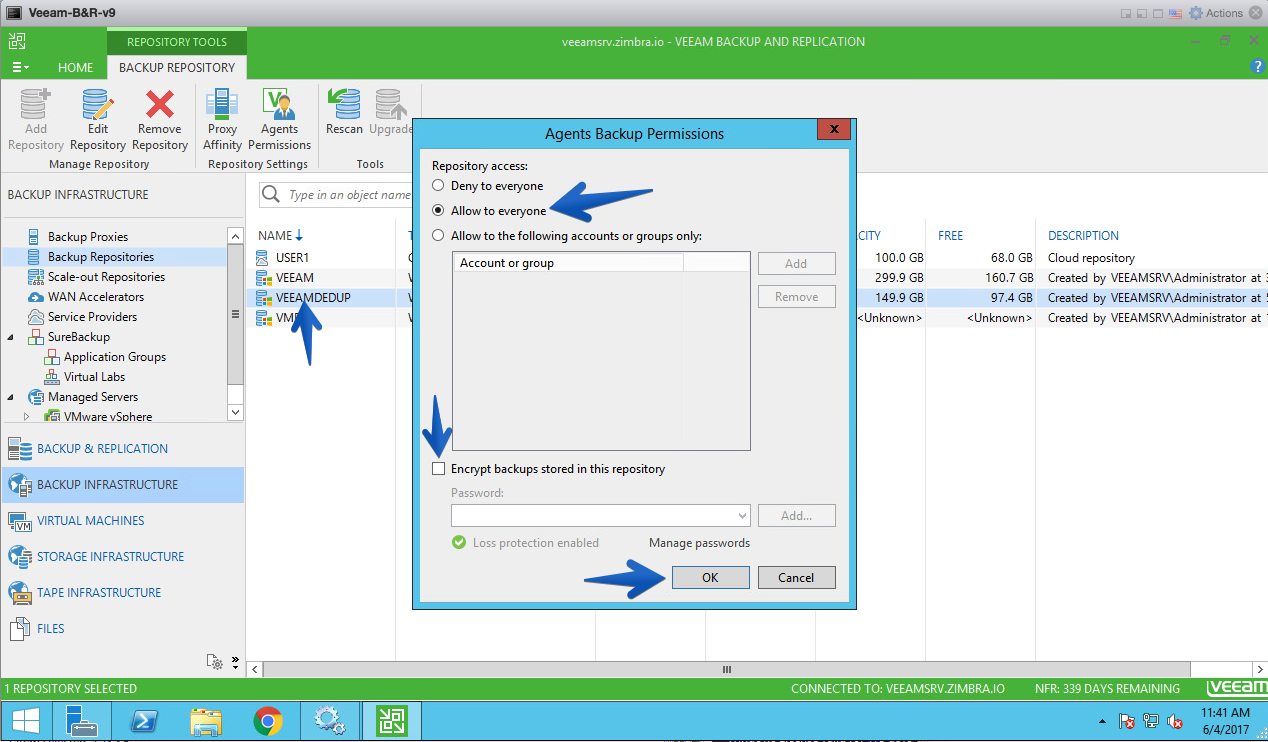1268x742 pixels.
Task: Expand navigation pane overflow chevron
Action: coord(236,661)
